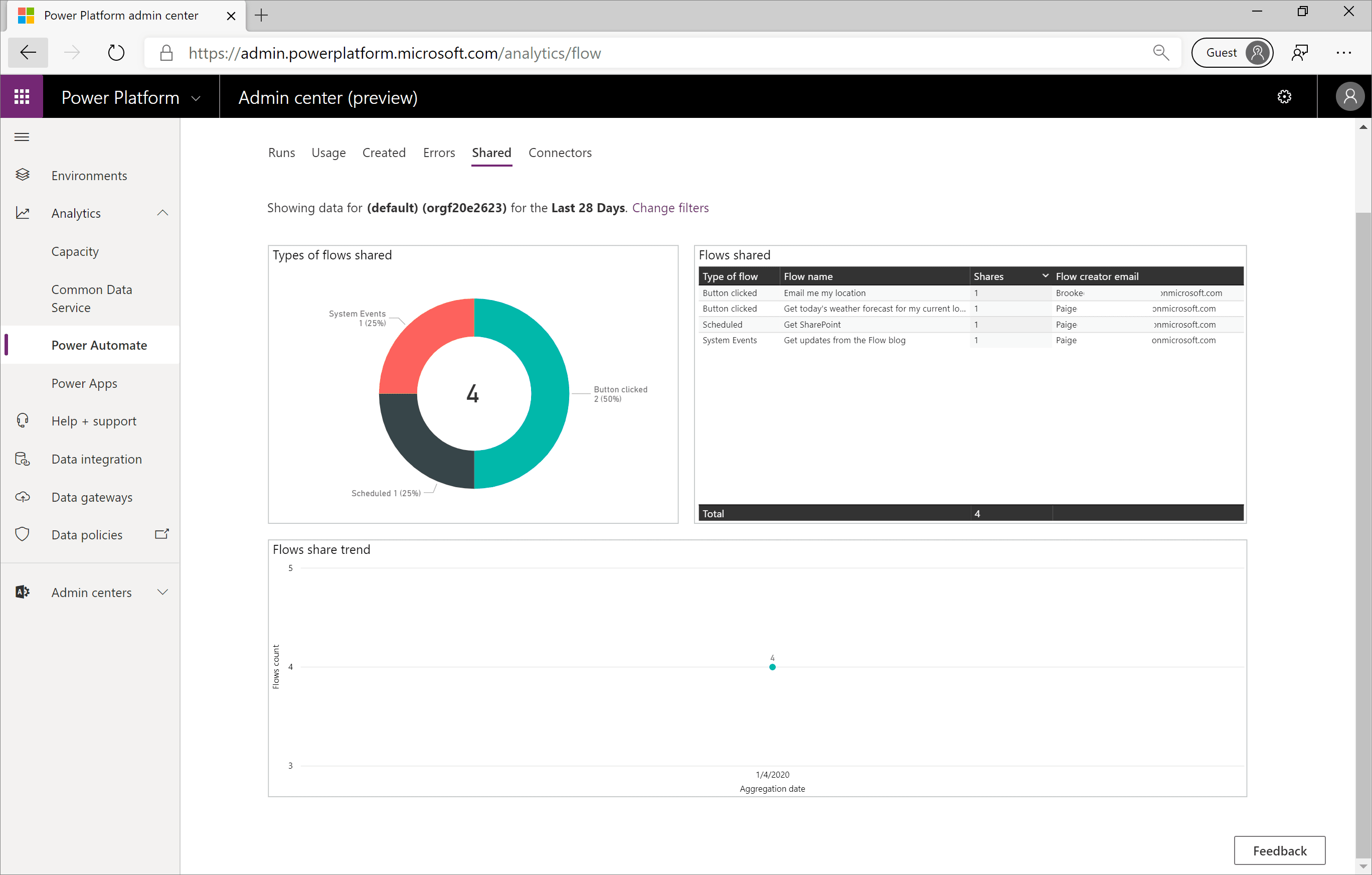
Task: Select Power Apps in Analytics menu
Action: (x=84, y=383)
